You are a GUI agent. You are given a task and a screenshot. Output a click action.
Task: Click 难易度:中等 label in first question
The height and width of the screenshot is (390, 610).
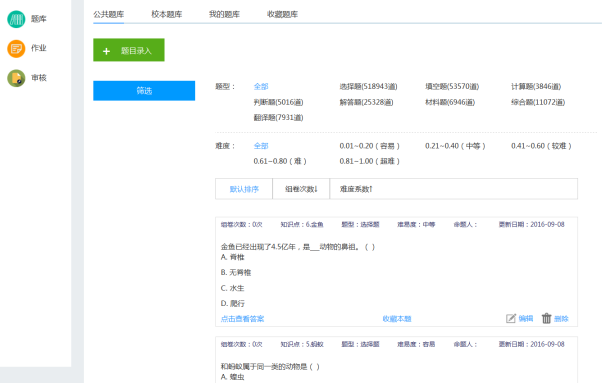(x=416, y=225)
